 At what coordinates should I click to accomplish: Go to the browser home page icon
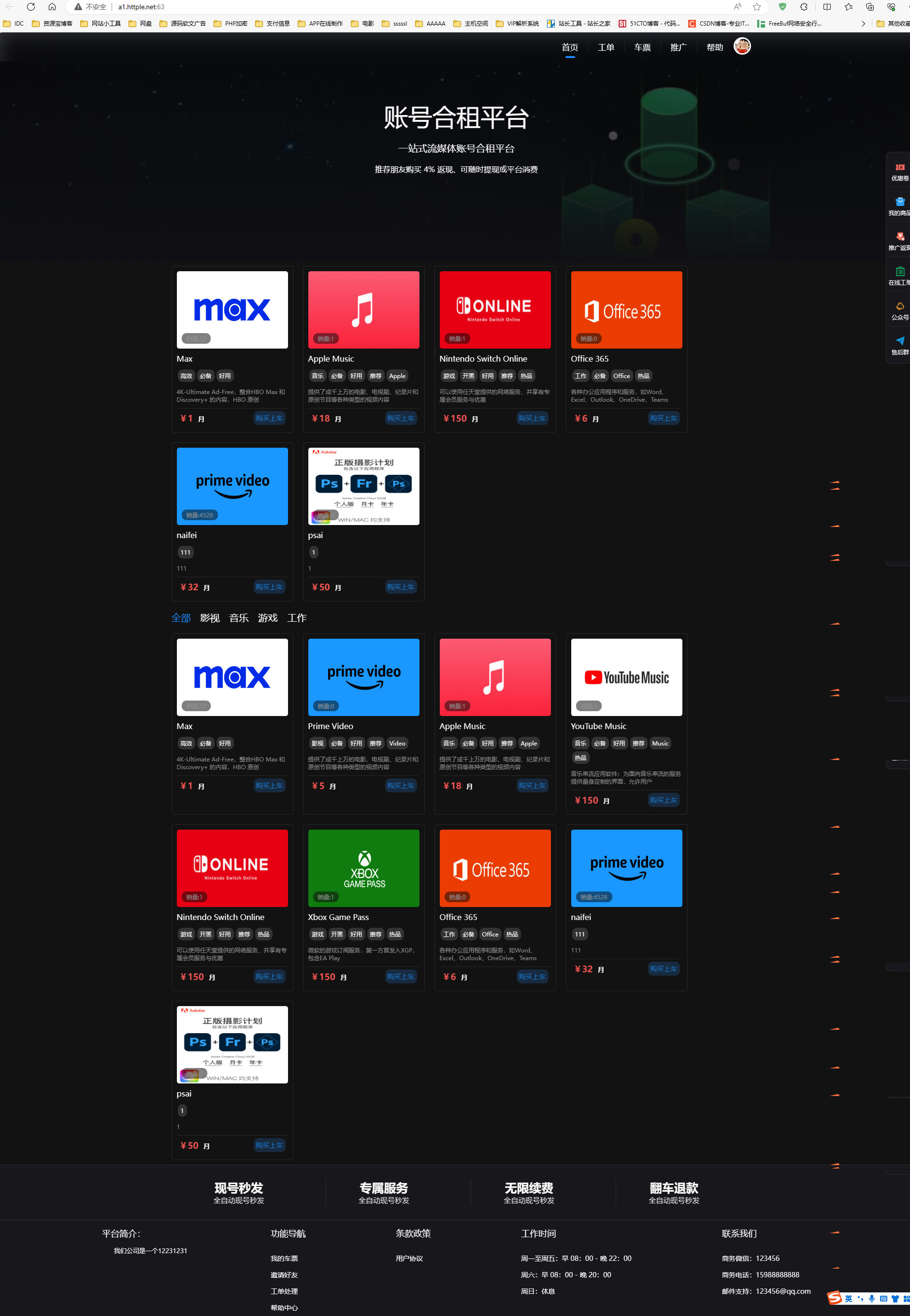(x=52, y=7)
